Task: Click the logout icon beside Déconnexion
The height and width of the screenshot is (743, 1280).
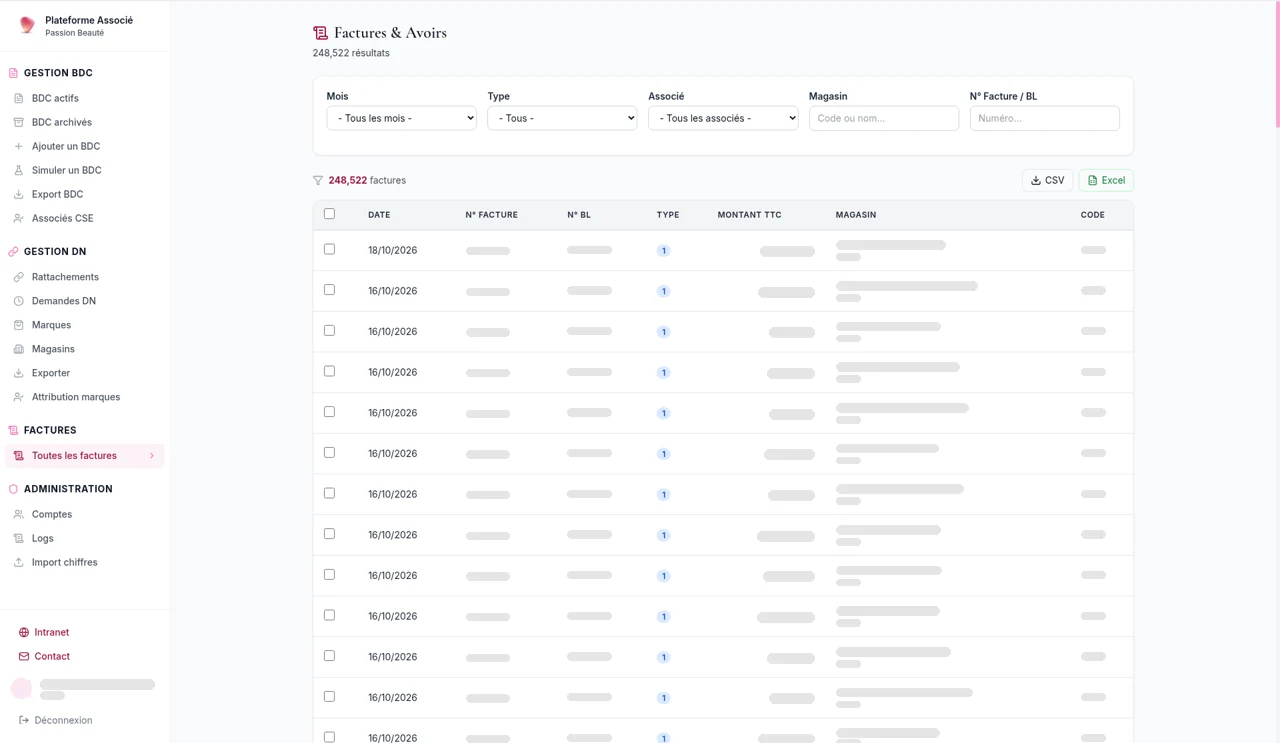Action: point(24,720)
